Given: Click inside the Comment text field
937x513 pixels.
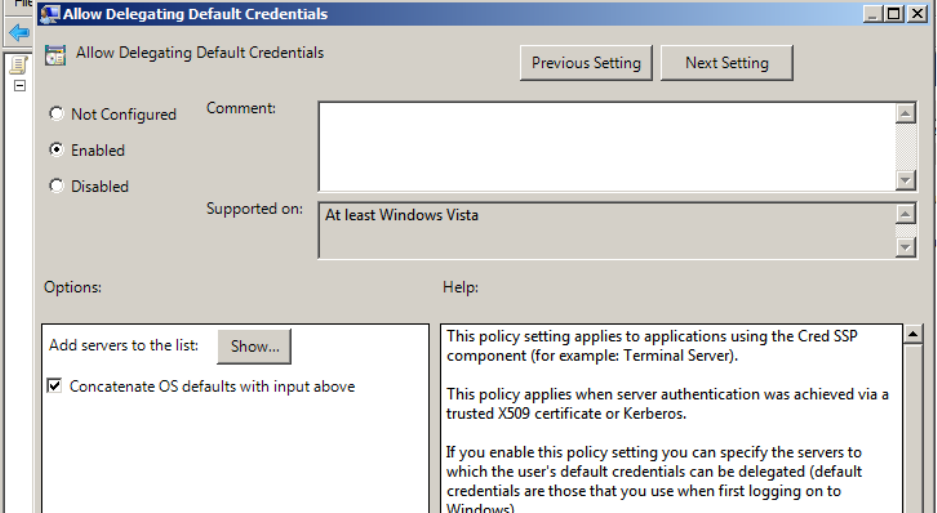Looking at the screenshot, I should coord(606,146).
